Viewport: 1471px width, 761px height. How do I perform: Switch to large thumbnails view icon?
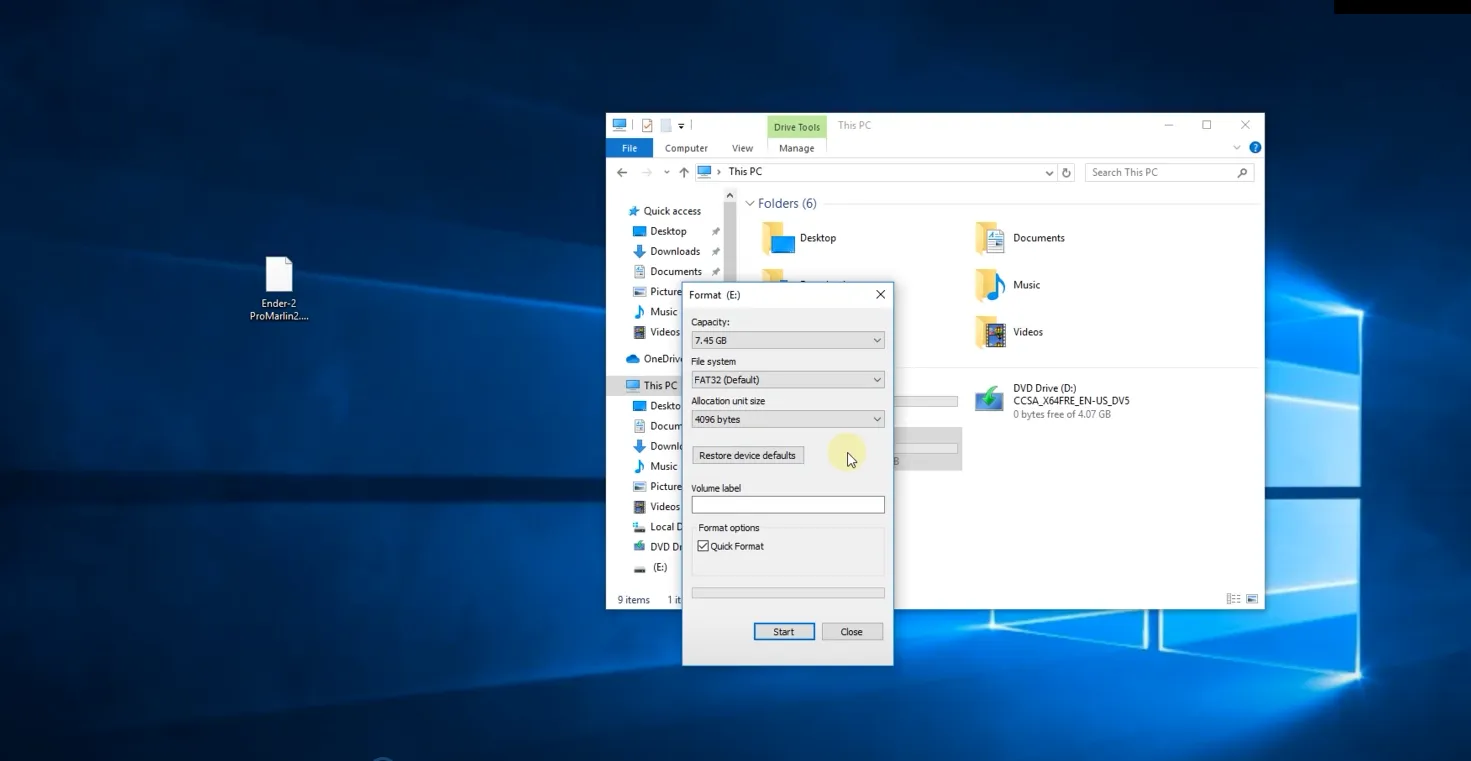(1252, 599)
